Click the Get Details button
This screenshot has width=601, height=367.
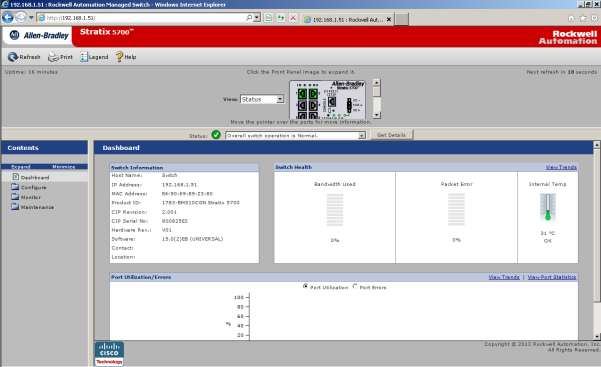coord(391,135)
